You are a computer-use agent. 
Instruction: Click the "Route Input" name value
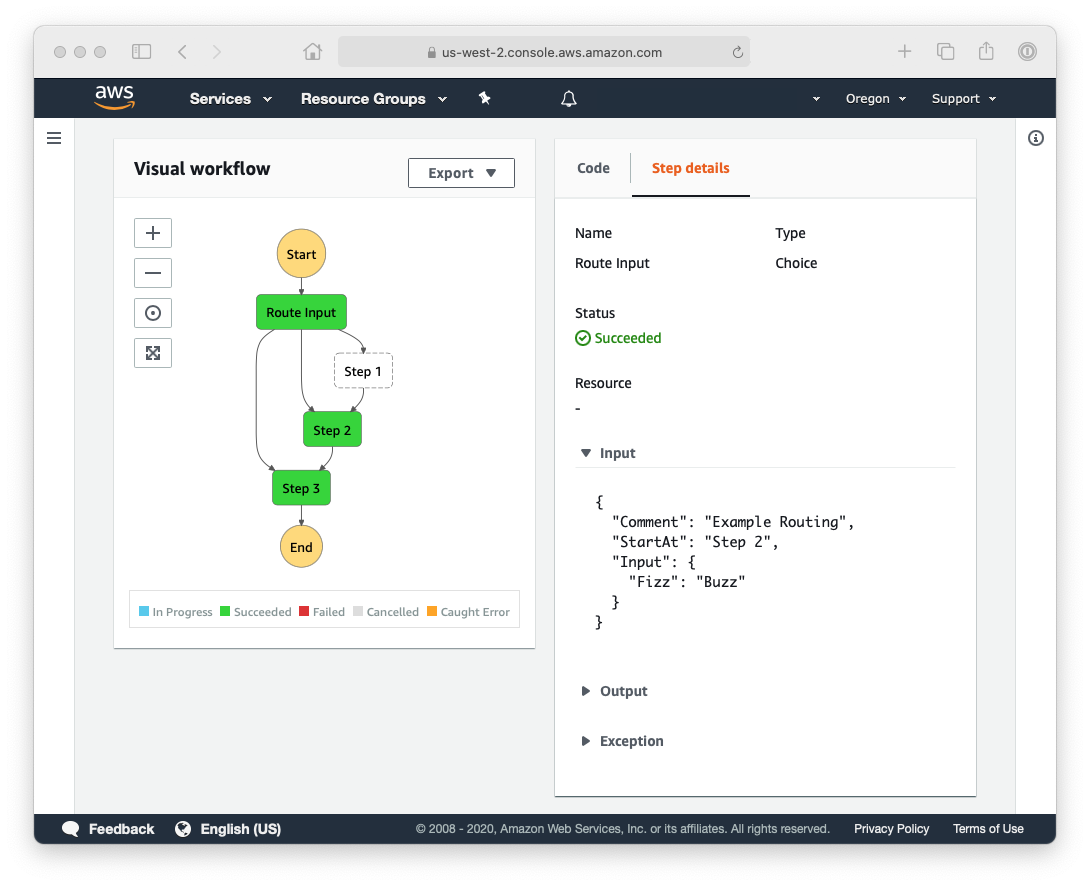pyautogui.click(x=612, y=263)
